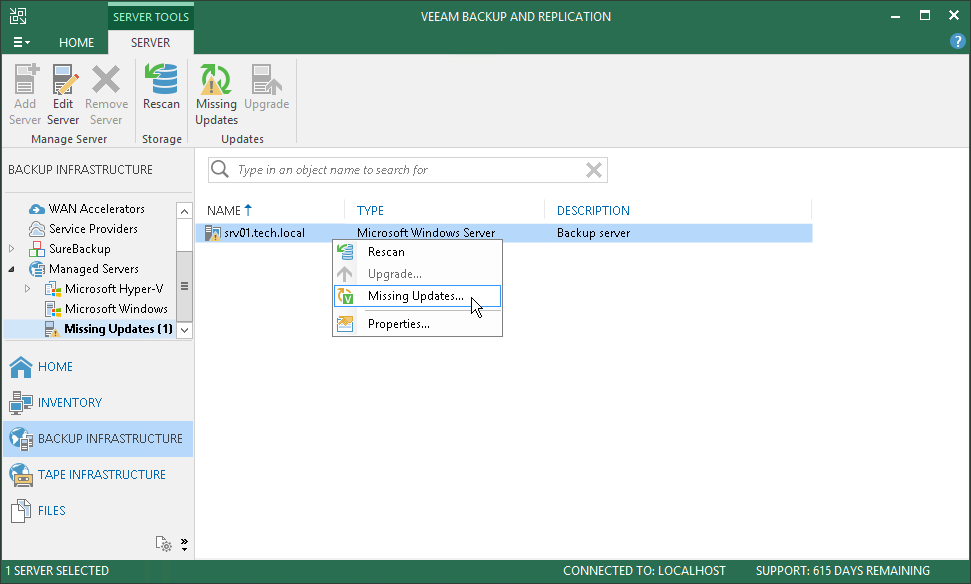This screenshot has height=584, width=971.
Task: Expand the SureBackup tree node
Action: coord(12,249)
